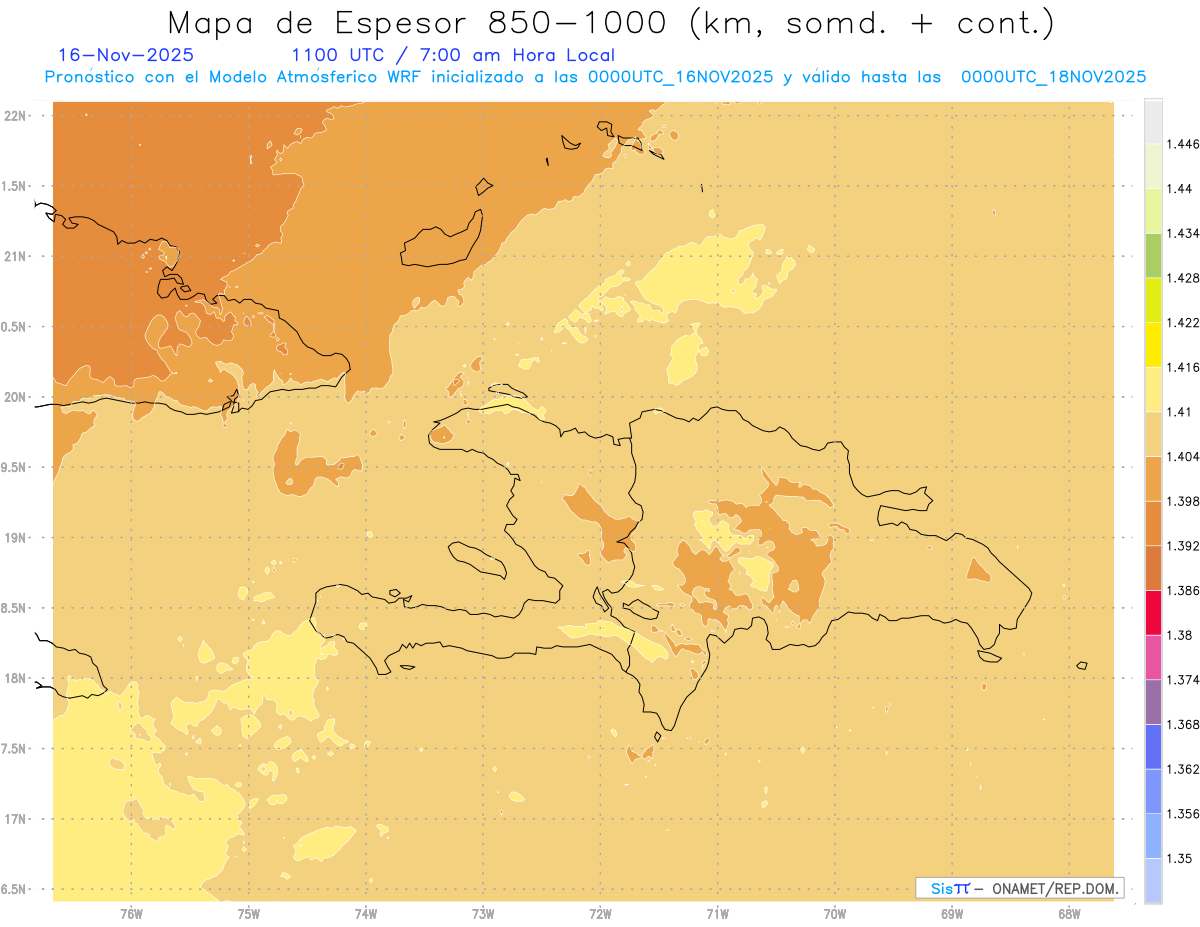
Task: Click the latitude label '18N'
Action: tap(16, 679)
